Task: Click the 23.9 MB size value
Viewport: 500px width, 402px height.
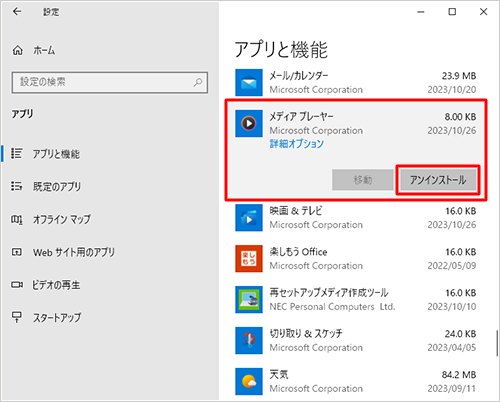Action: 459,76
